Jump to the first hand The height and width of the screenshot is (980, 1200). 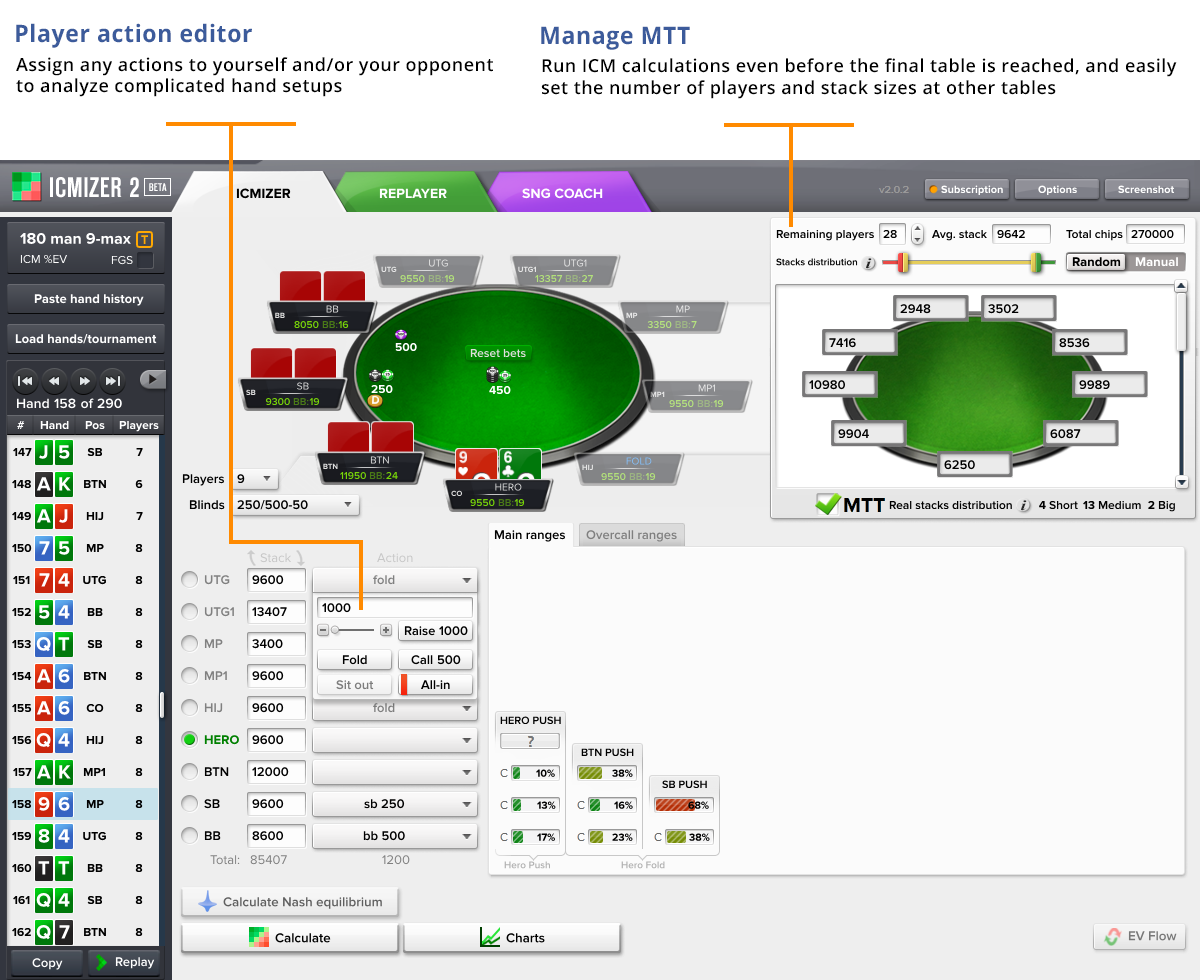click(26, 380)
